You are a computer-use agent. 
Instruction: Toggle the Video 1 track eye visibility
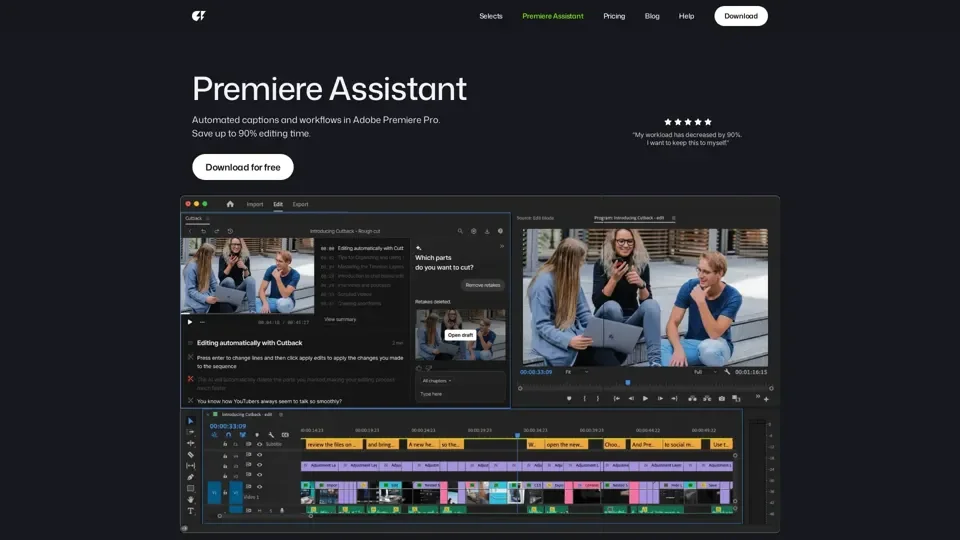click(x=260, y=486)
